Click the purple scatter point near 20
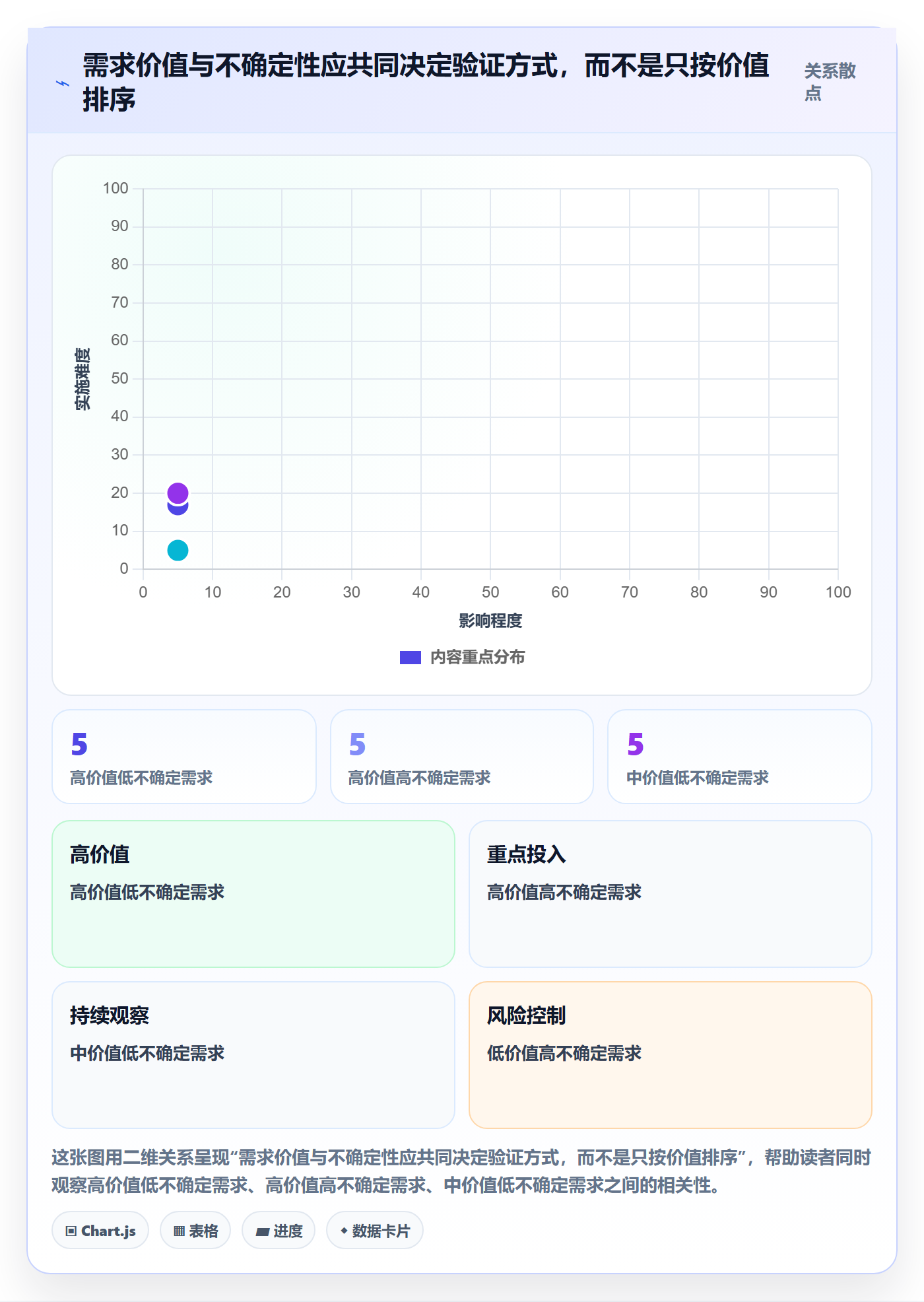This screenshot has width=924, height=1302. click(x=178, y=493)
